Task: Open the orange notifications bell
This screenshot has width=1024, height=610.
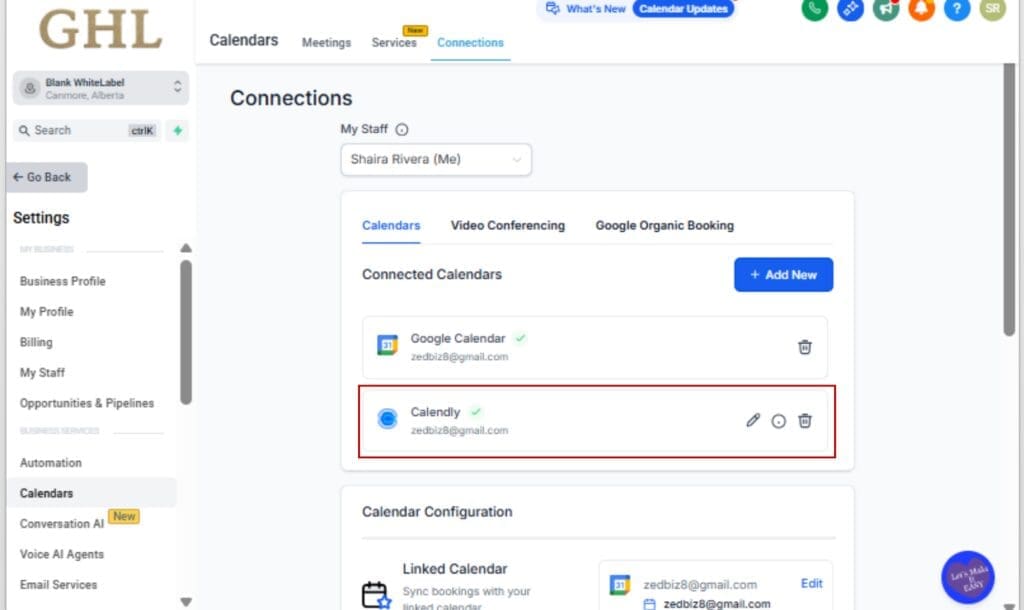Action: [x=921, y=8]
